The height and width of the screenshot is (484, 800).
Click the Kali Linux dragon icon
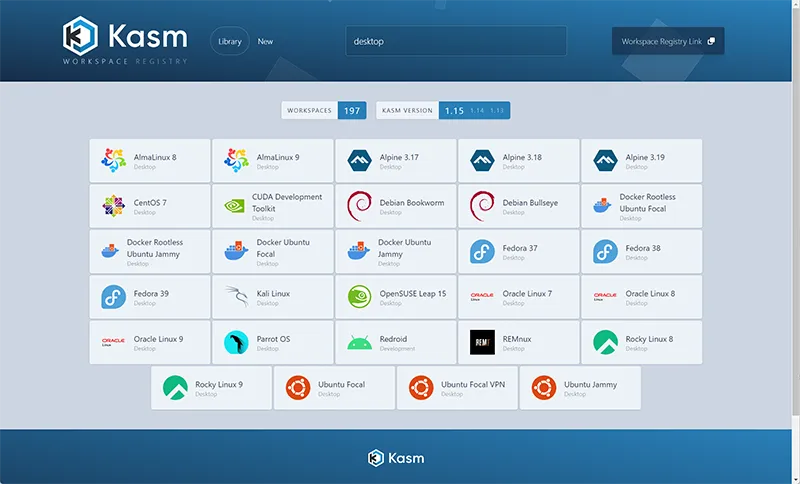pos(237,297)
